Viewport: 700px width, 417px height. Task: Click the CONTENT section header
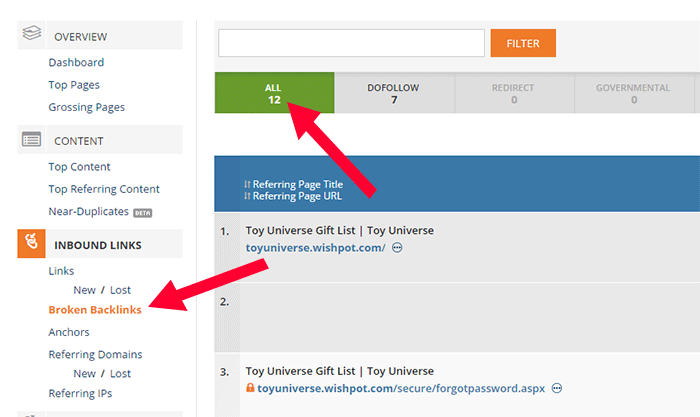pos(100,139)
